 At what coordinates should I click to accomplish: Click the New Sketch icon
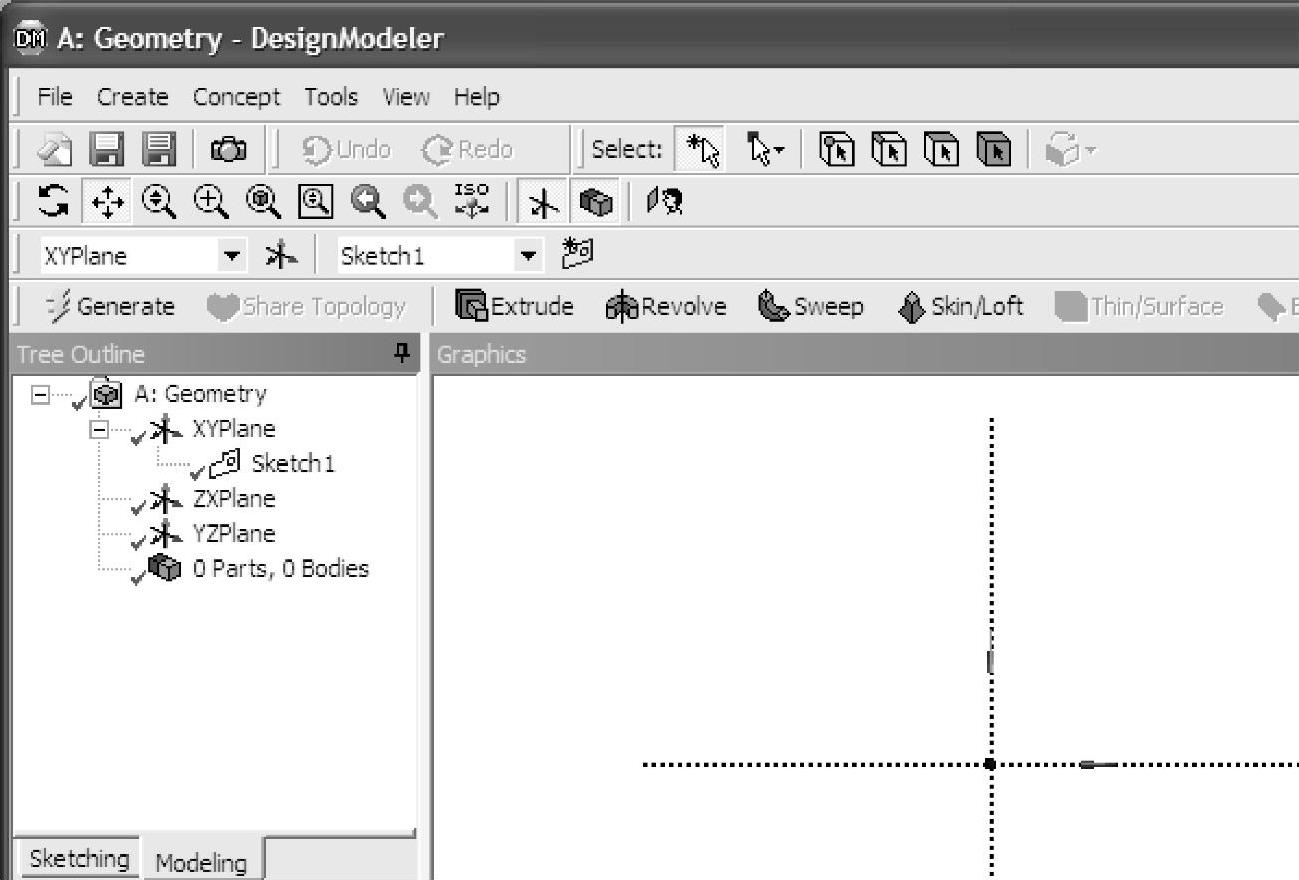tap(578, 254)
